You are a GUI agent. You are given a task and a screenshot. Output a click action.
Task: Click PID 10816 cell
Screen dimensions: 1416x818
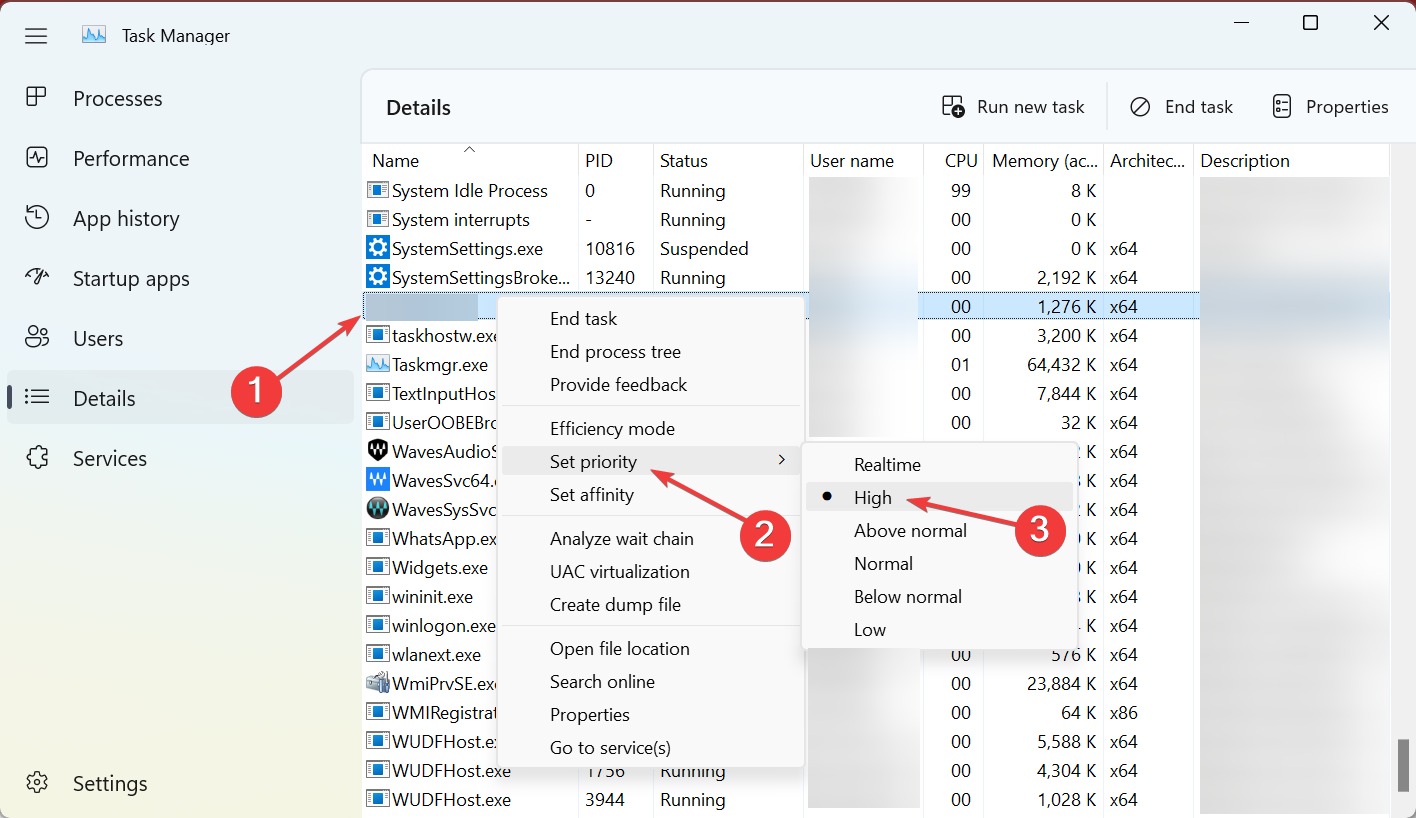point(610,248)
